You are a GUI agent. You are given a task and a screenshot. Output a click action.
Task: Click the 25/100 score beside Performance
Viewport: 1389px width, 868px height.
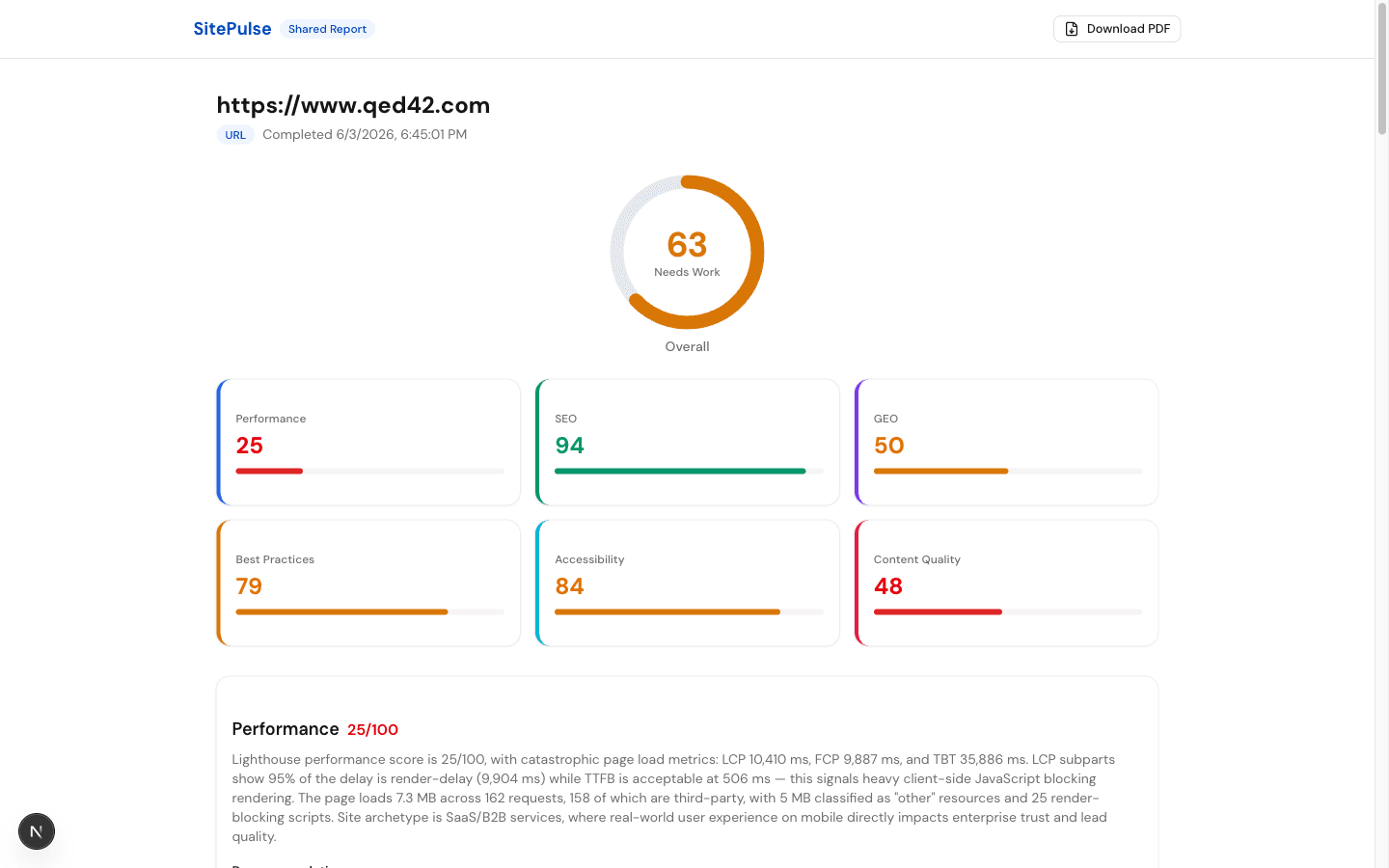click(x=372, y=730)
